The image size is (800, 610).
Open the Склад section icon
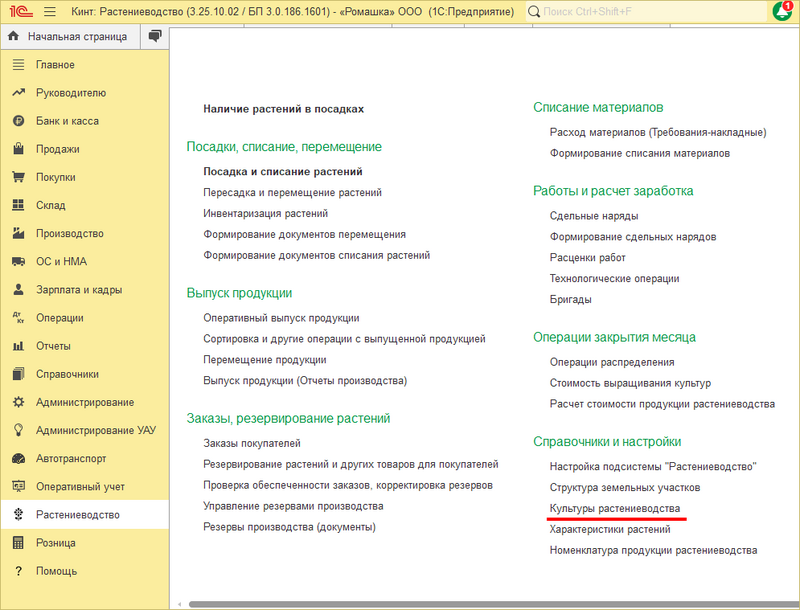[x=20, y=206]
